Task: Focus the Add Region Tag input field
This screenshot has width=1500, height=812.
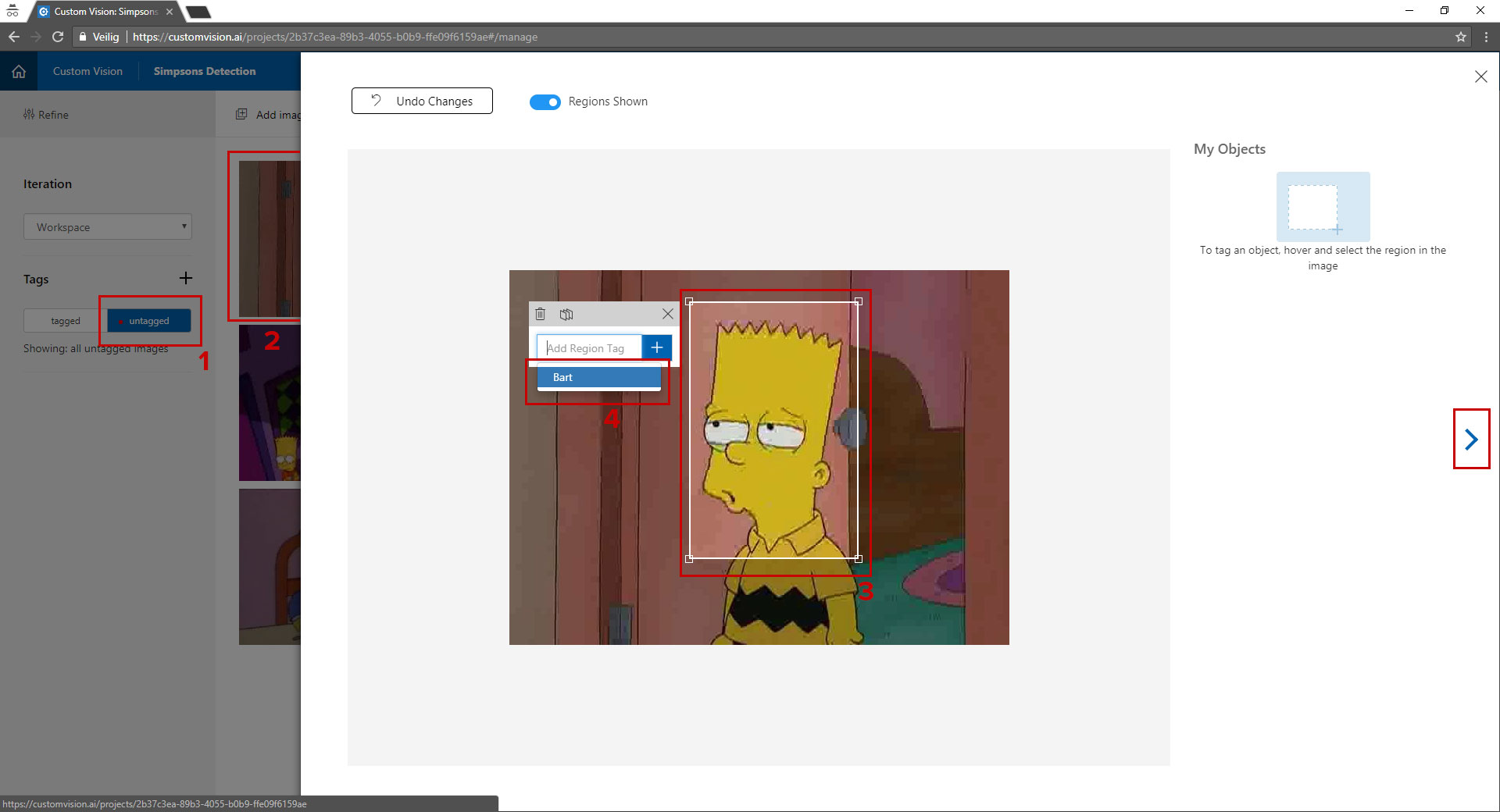Action: (x=589, y=347)
